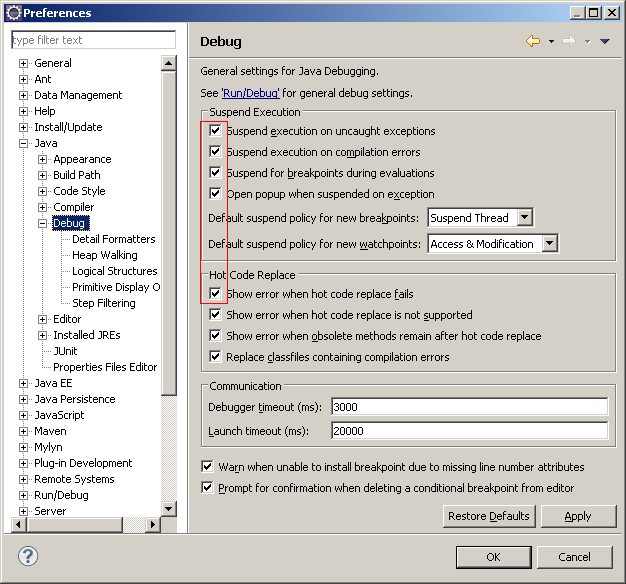The image size is (626, 584).
Task: Expand the Run/Debug tree node
Action: click(23, 495)
